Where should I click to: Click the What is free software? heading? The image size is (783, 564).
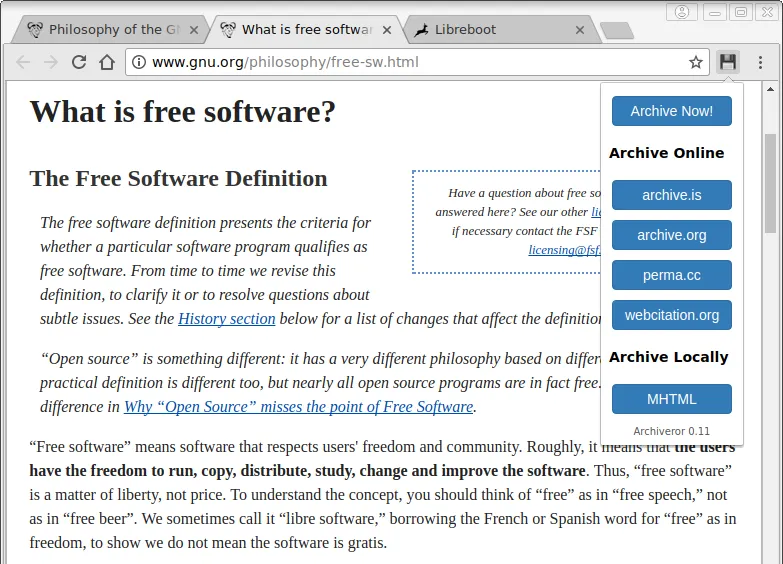(x=182, y=111)
